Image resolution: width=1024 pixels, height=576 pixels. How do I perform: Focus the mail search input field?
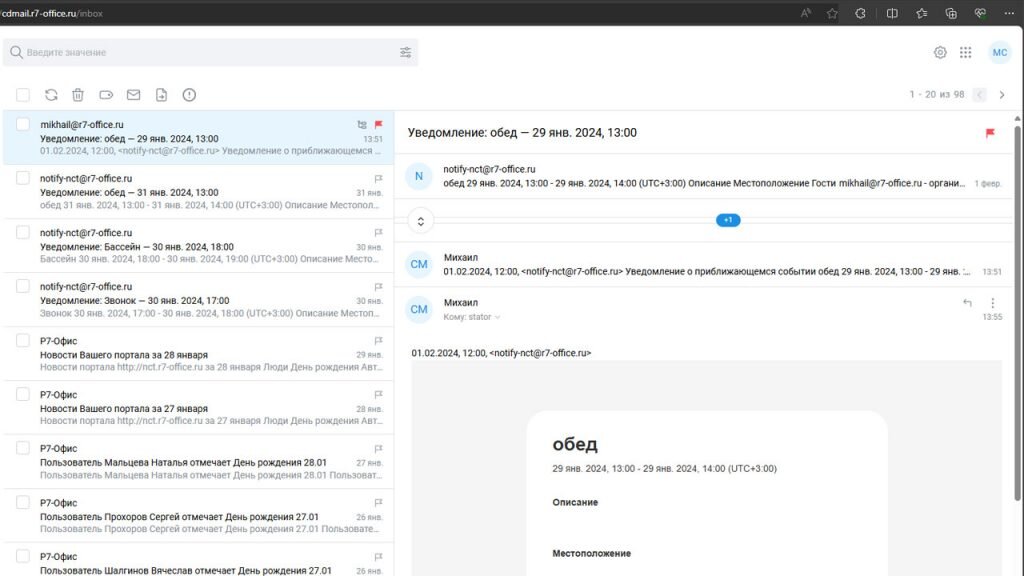(210, 52)
